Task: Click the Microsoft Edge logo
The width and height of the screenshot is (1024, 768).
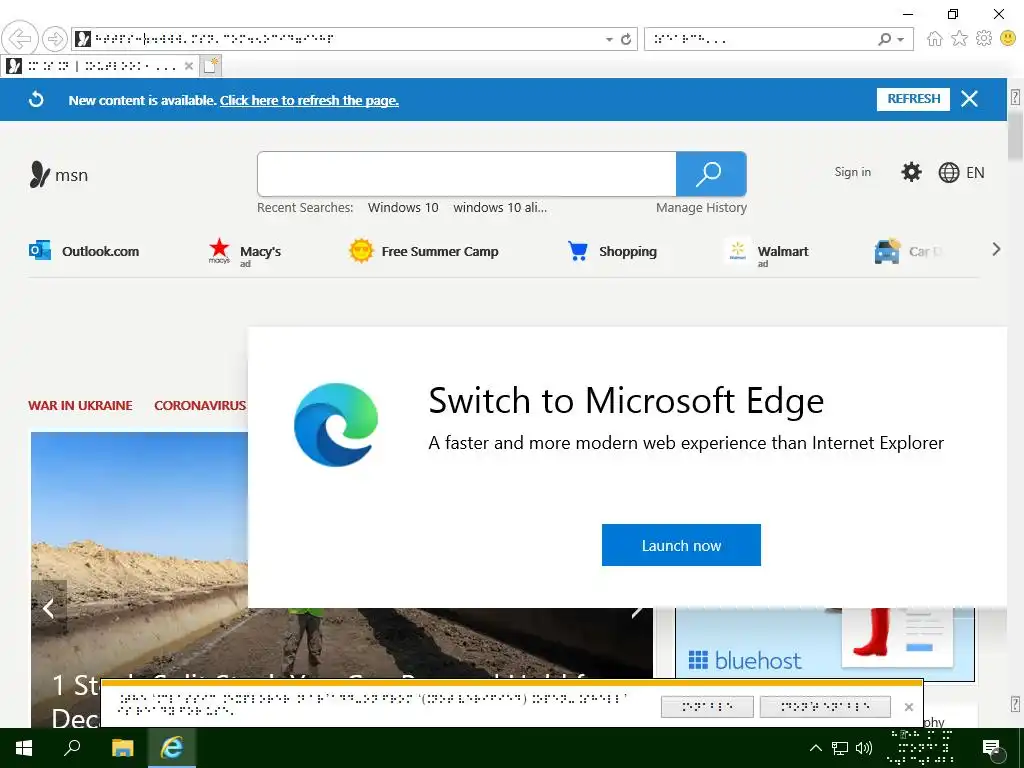Action: 336,424
